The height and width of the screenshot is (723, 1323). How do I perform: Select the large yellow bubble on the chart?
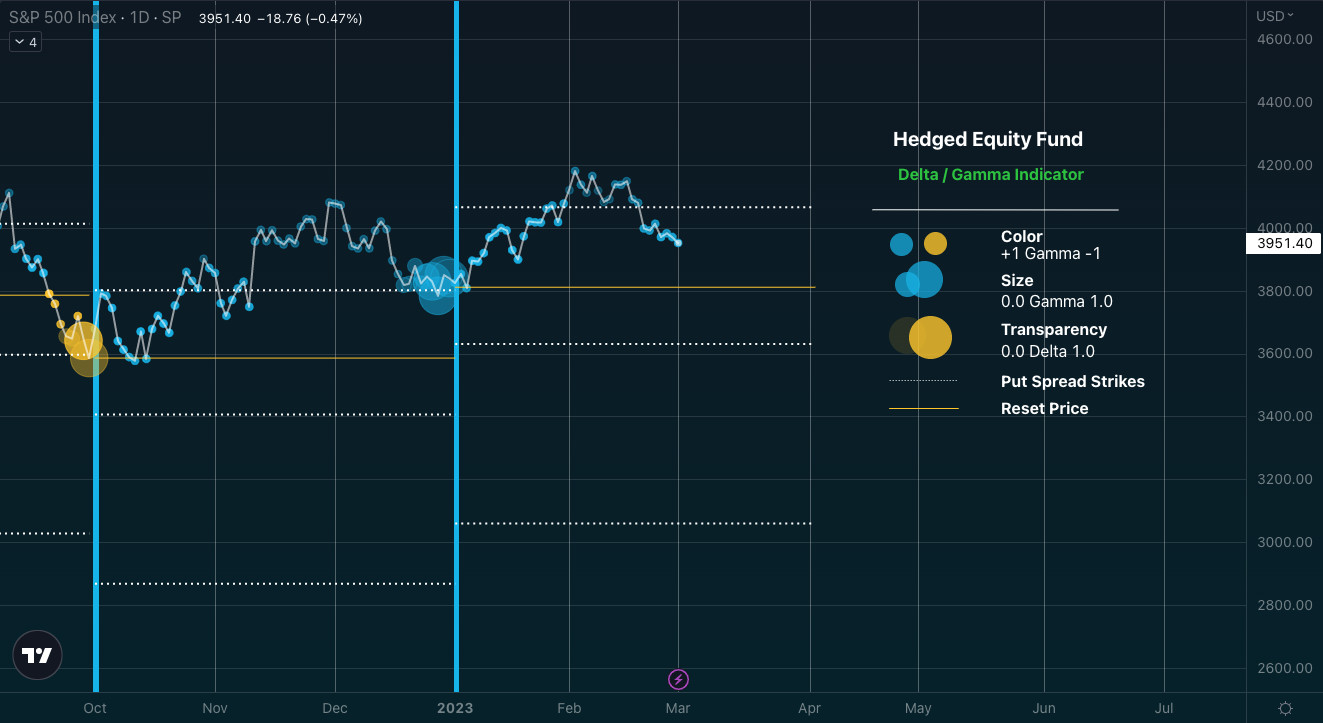click(x=84, y=340)
